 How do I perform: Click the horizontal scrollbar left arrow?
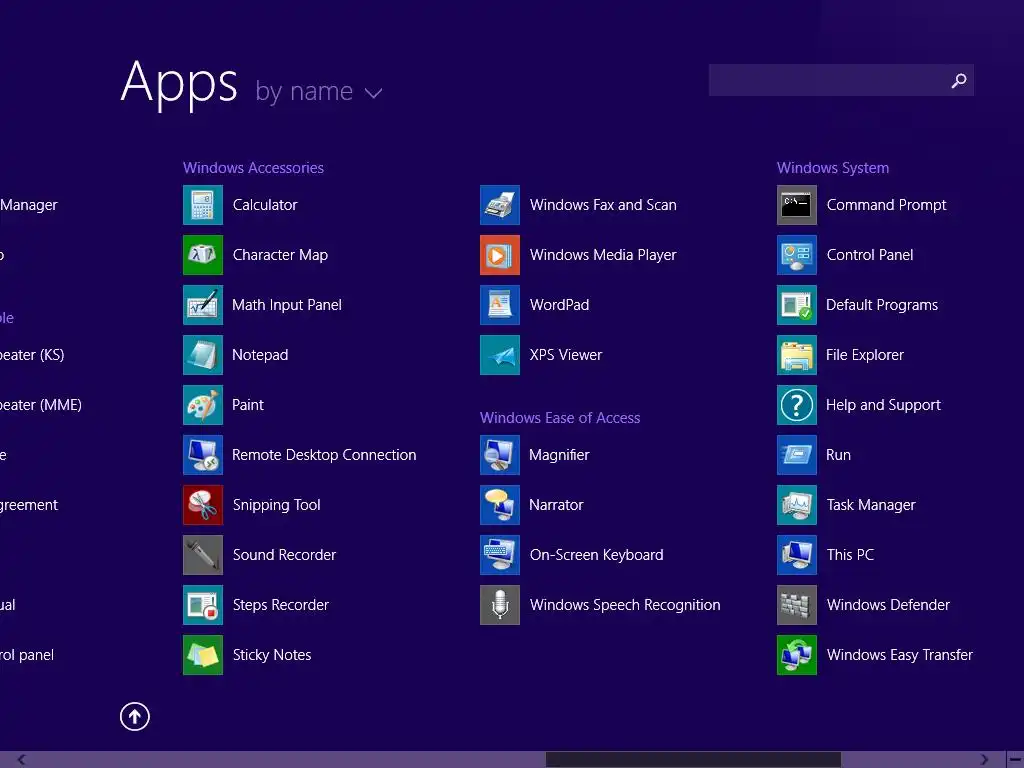coord(22,760)
